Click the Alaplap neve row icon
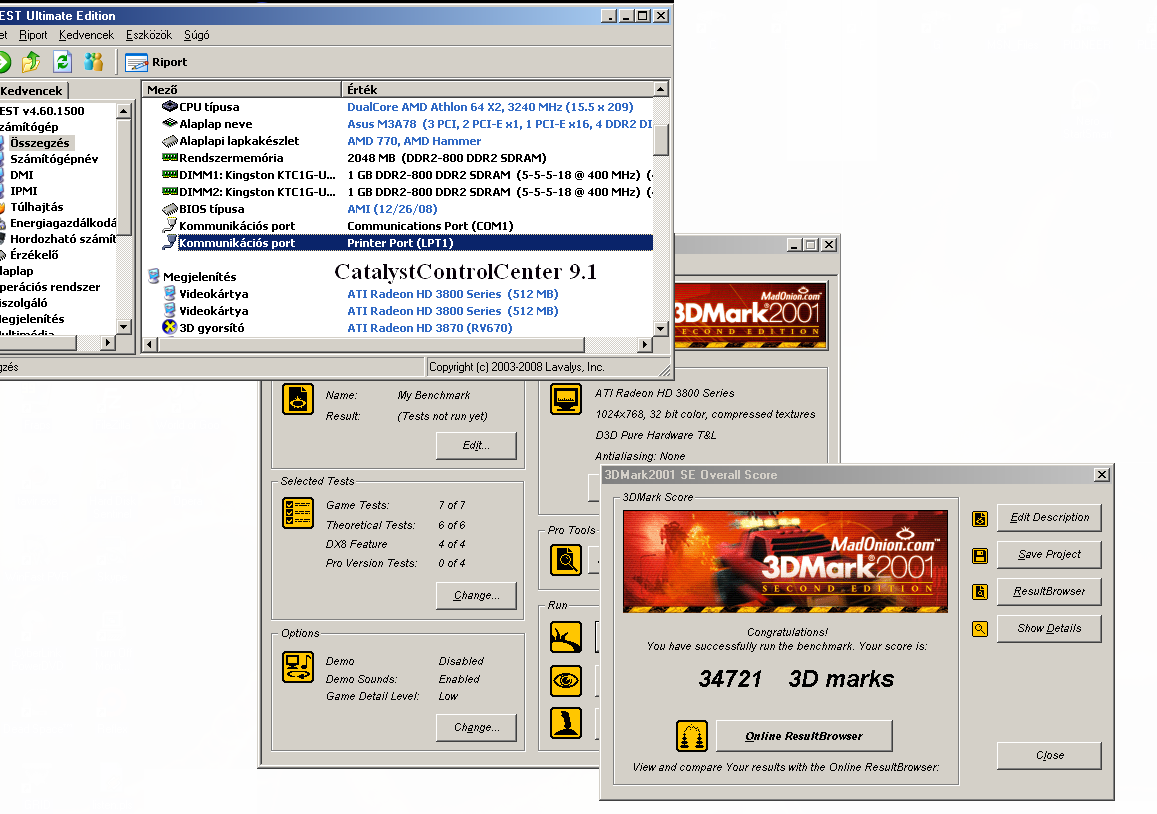This screenshot has width=1157, height=814. tap(170, 123)
